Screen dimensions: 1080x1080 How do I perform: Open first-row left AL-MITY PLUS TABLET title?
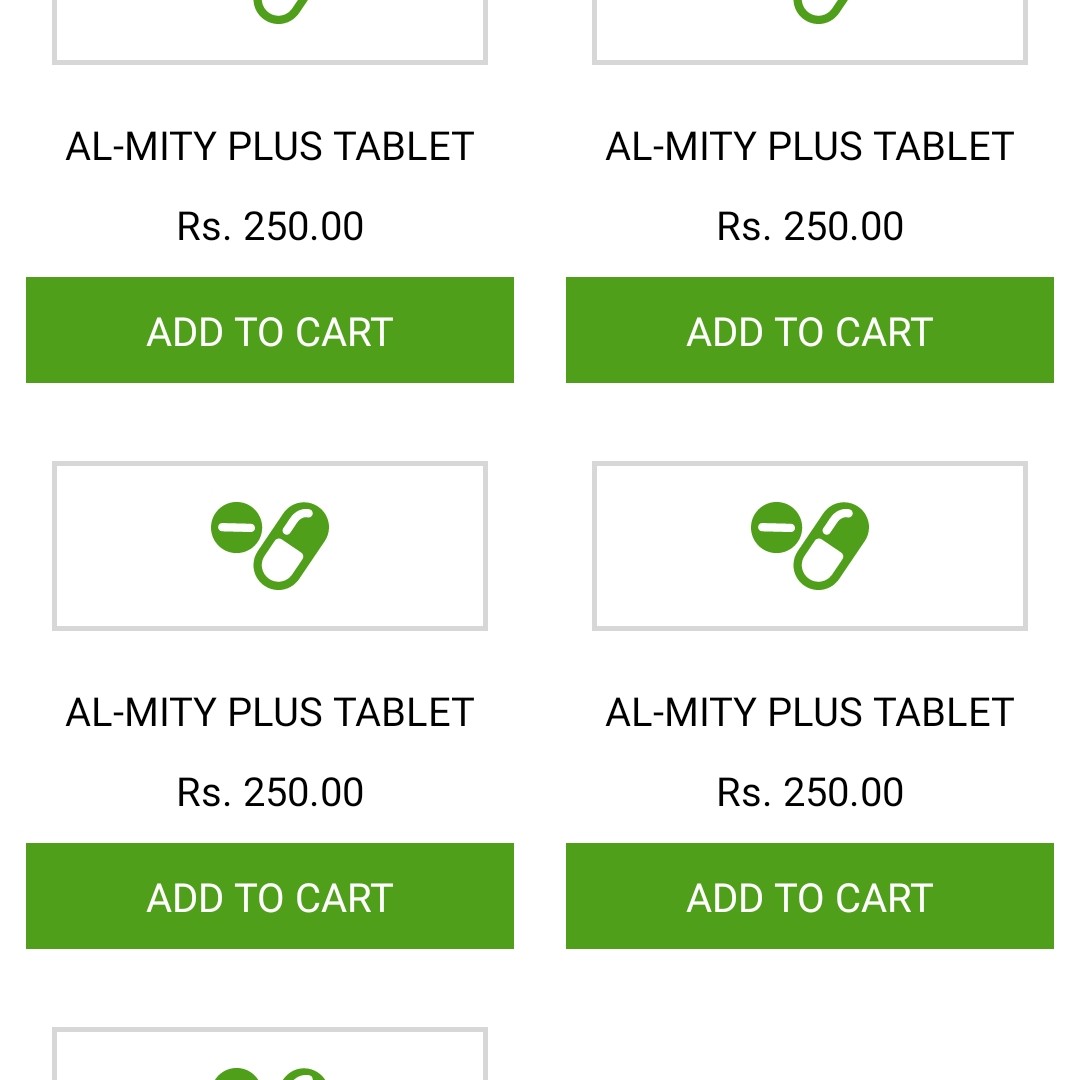(x=270, y=147)
